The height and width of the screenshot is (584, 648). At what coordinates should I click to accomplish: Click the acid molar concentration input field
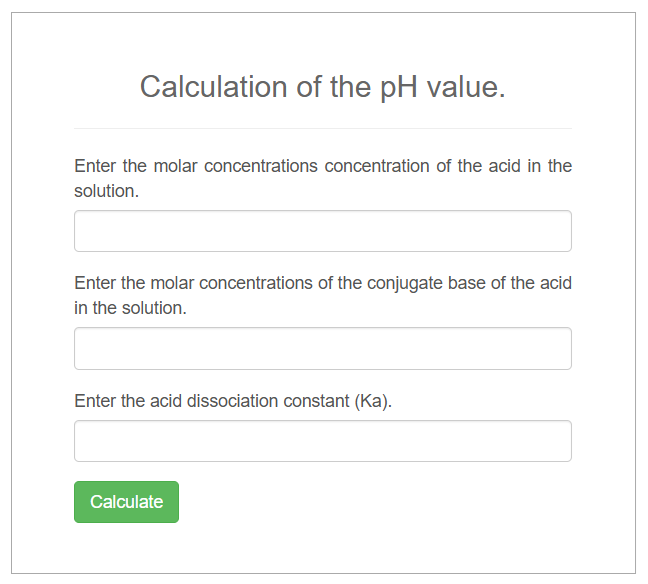322,231
